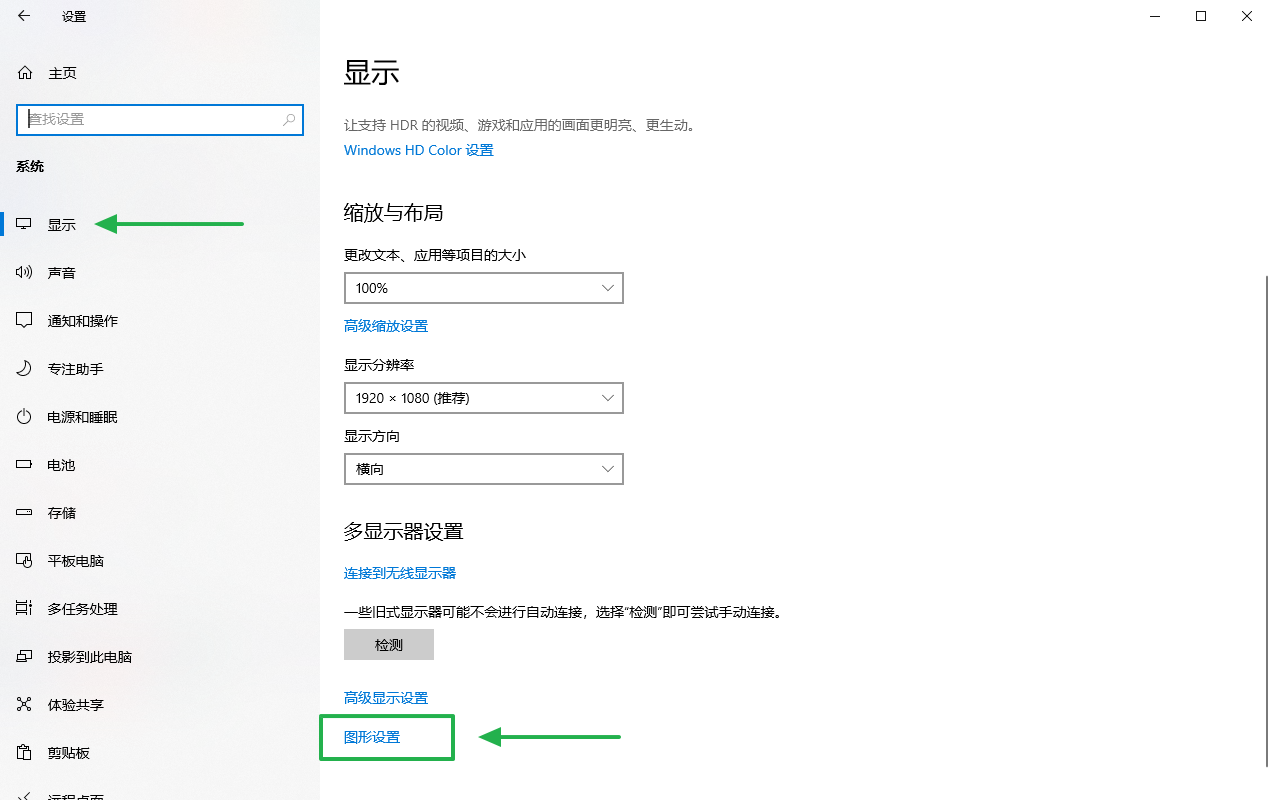This screenshot has height=800, width=1270.
Task: Click the 专注助手 (Focus assist) icon
Action: 23,367
